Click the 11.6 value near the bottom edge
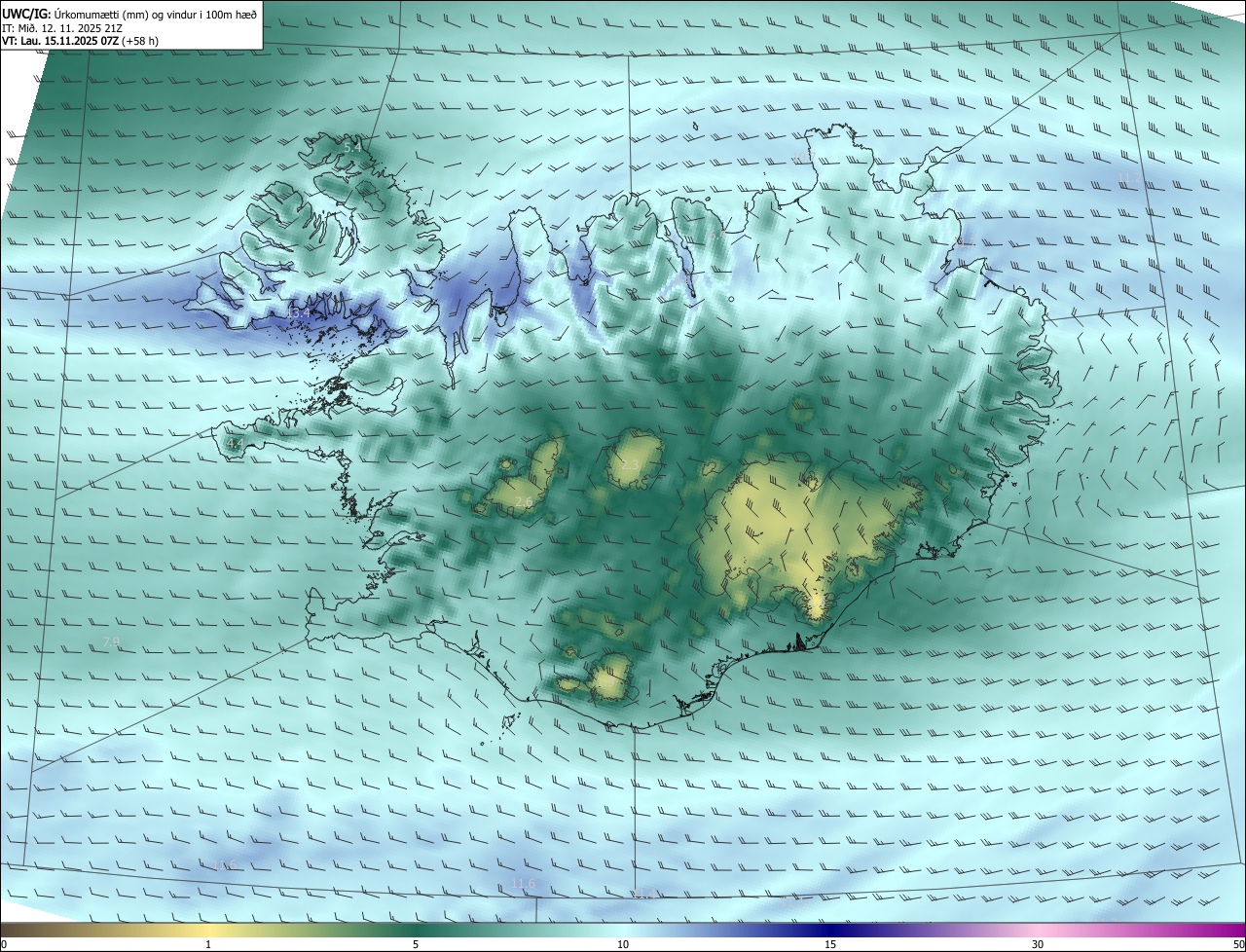 point(523,883)
